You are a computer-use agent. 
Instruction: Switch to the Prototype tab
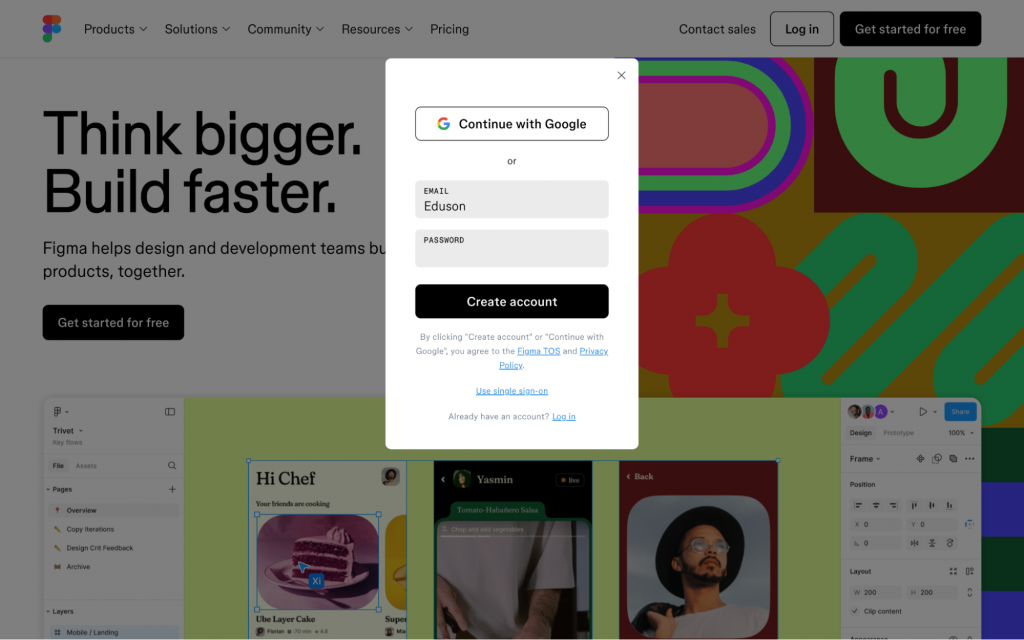(898, 433)
